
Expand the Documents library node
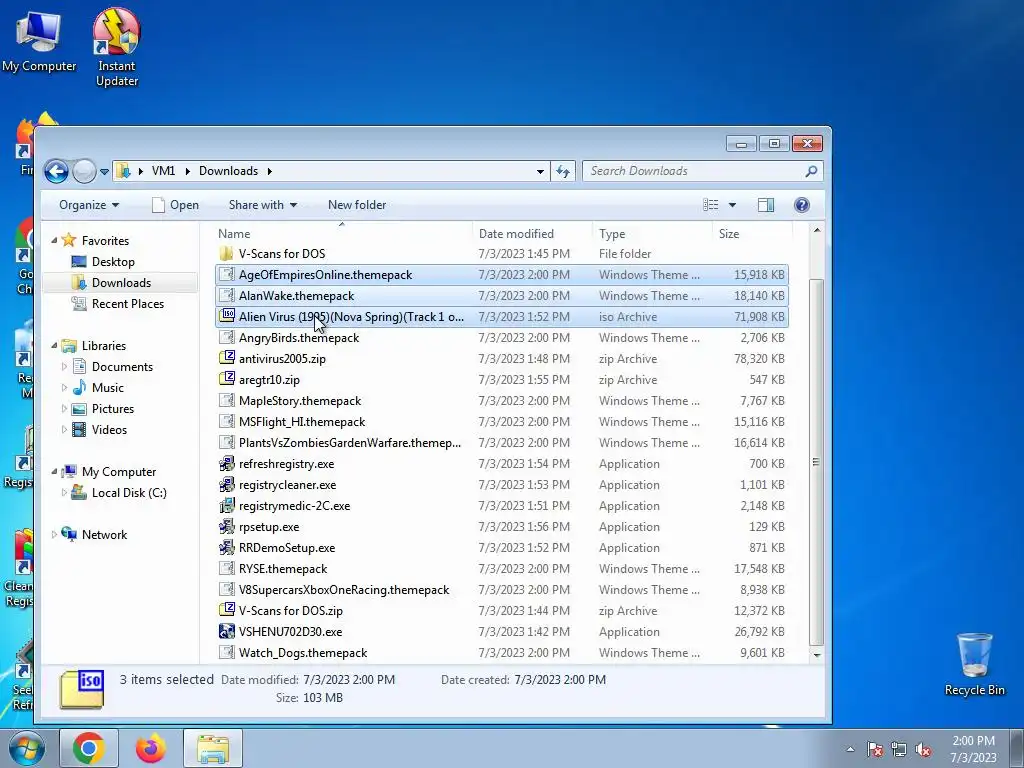pyautogui.click(x=64, y=367)
